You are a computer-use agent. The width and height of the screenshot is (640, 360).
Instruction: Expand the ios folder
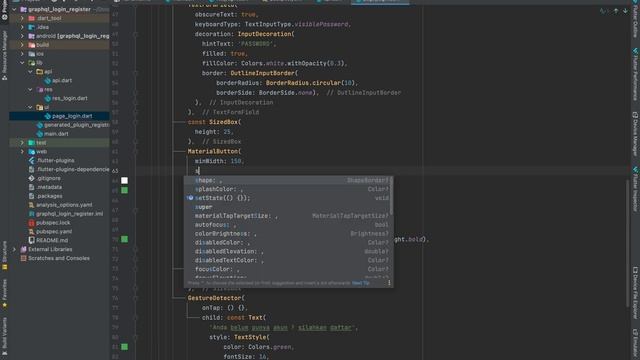click(x=22, y=54)
